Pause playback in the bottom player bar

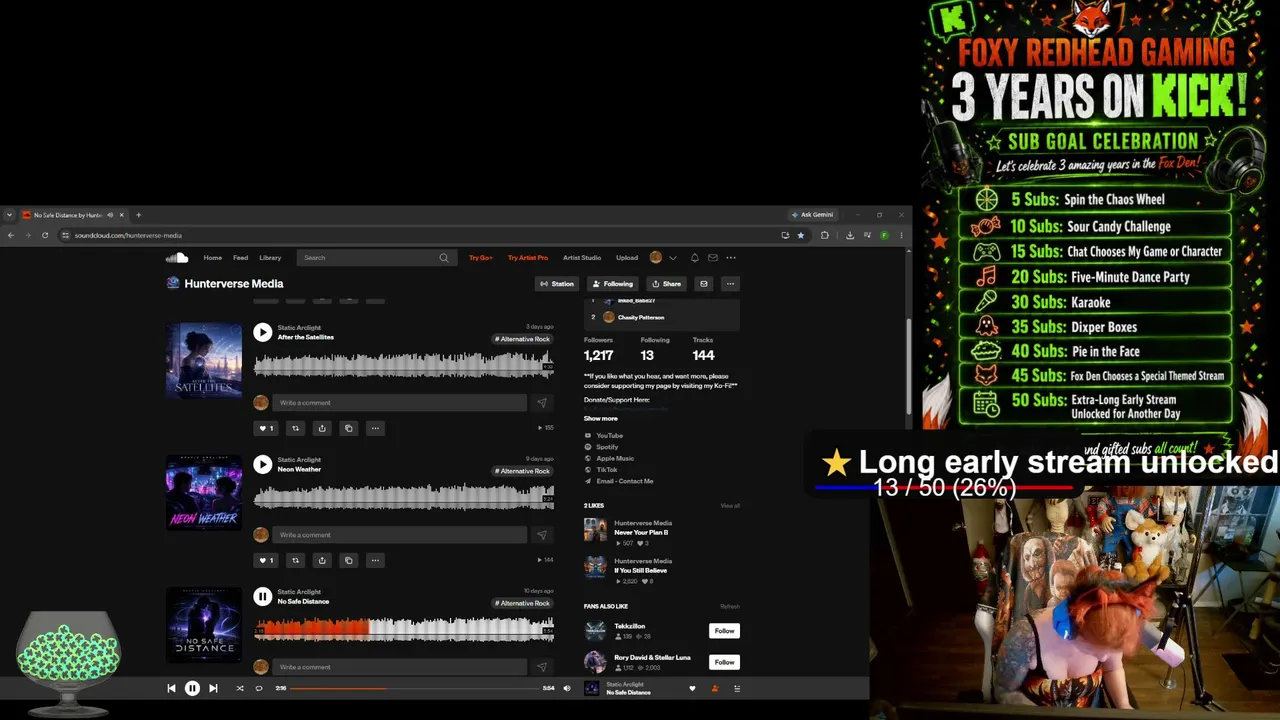192,688
